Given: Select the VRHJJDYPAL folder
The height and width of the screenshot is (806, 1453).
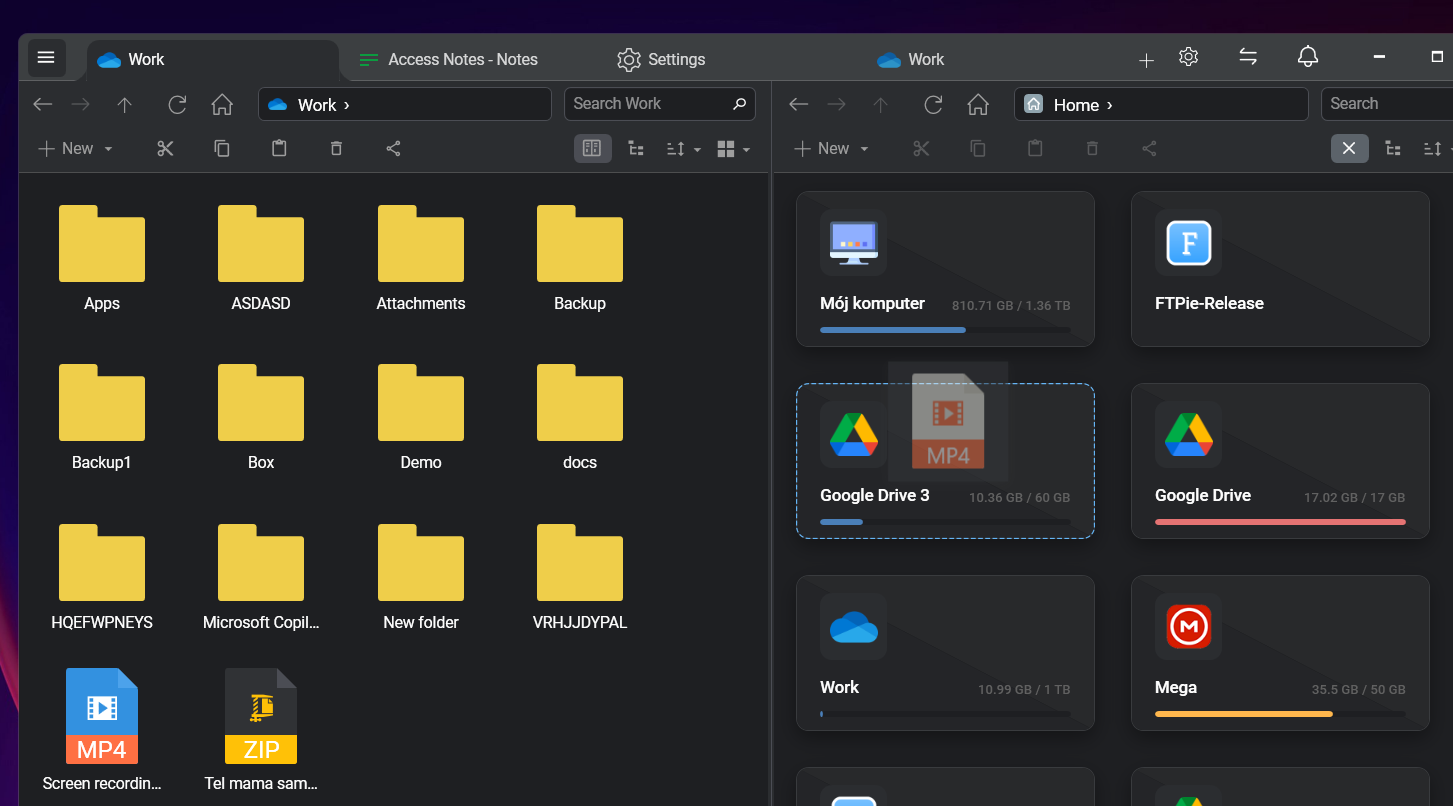Looking at the screenshot, I should tap(580, 577).
